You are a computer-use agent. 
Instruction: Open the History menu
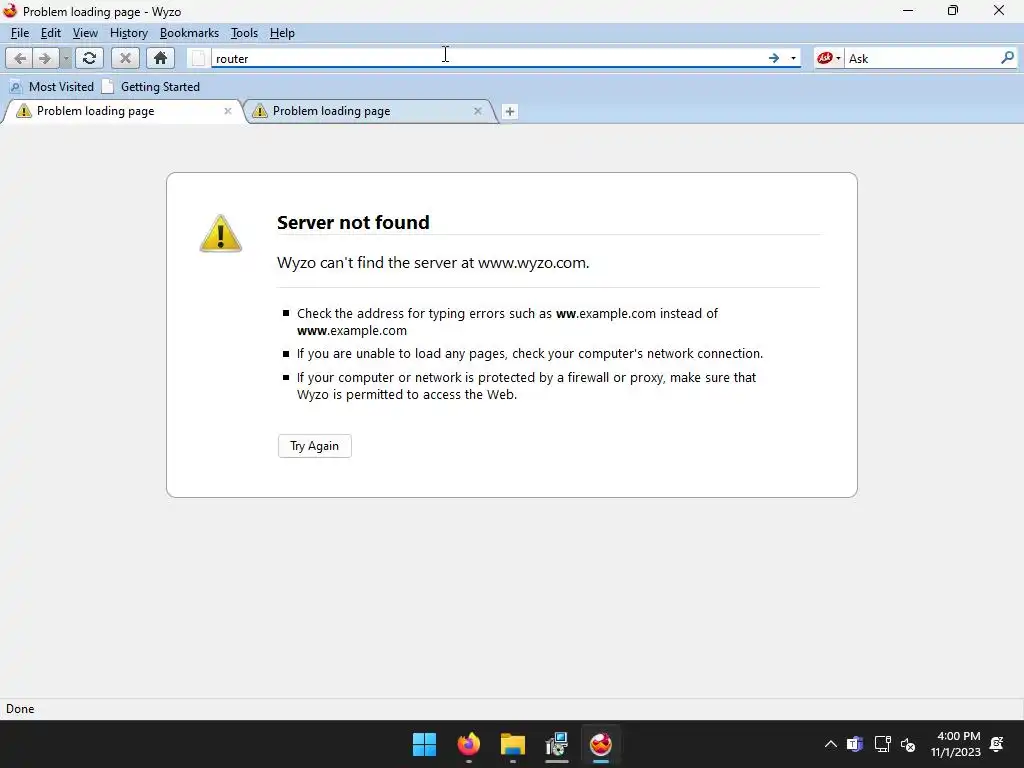[x=129, y=33]
